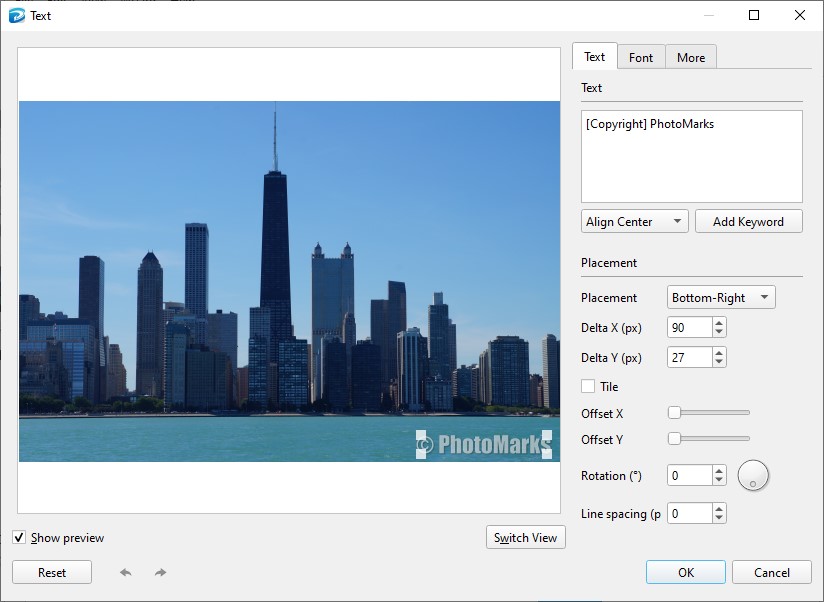Click the undo arrow icon
Viewport: 824px width, 602px height.
tap(126, 572)
